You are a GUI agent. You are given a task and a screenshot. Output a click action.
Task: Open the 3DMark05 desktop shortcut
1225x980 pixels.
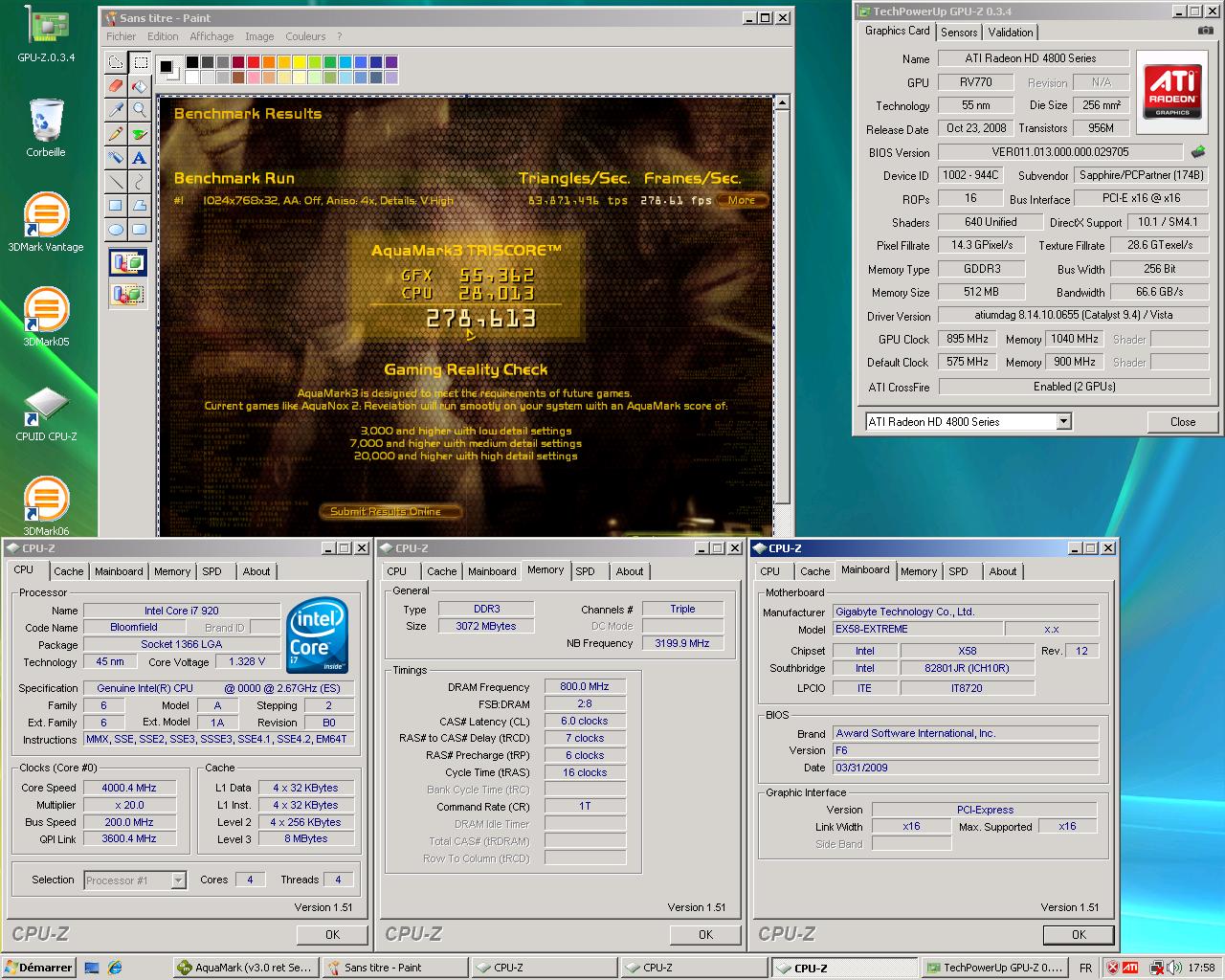click(46, 317)
